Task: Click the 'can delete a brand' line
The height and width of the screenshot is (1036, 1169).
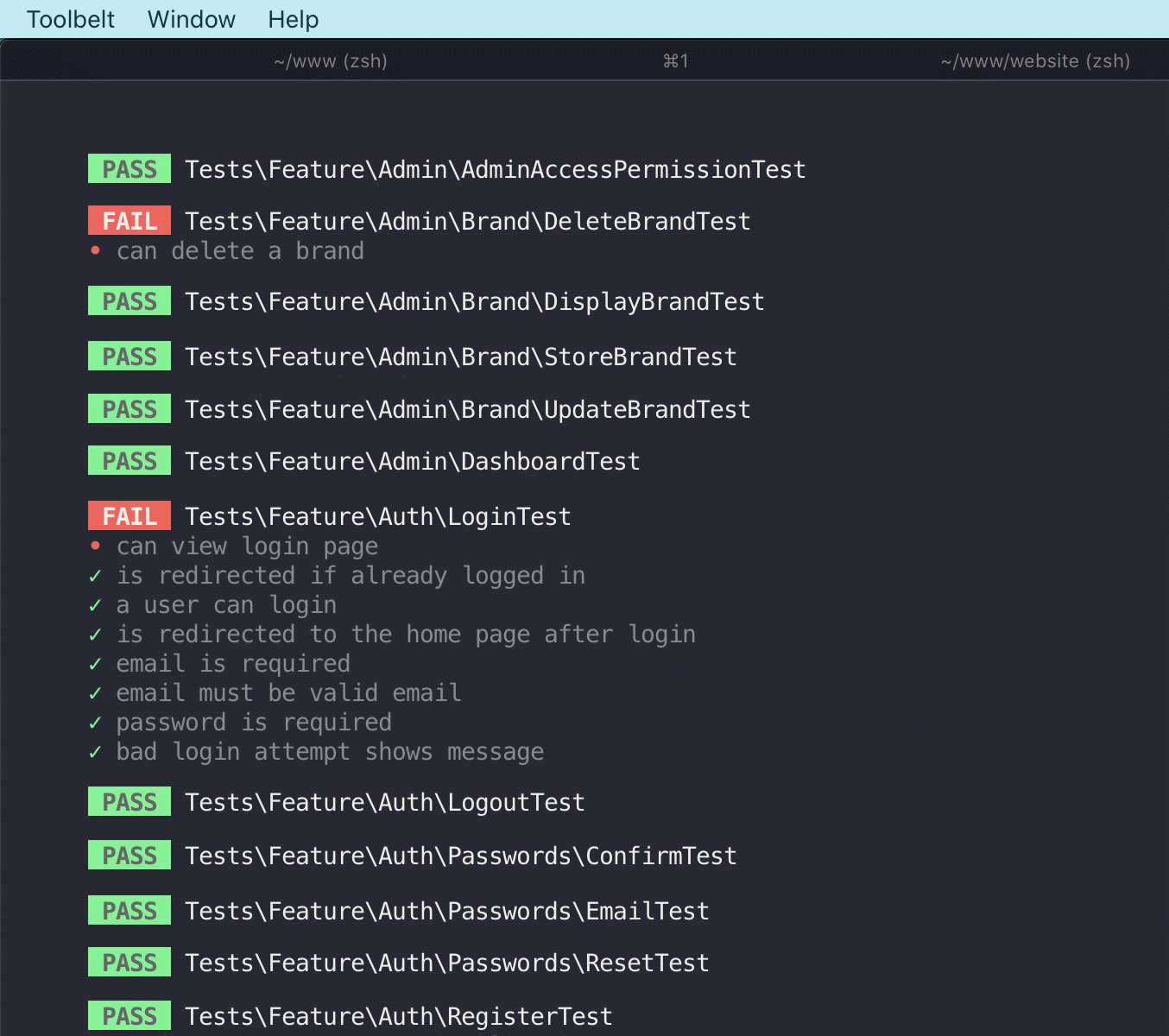Action: [x=240, y=251]
